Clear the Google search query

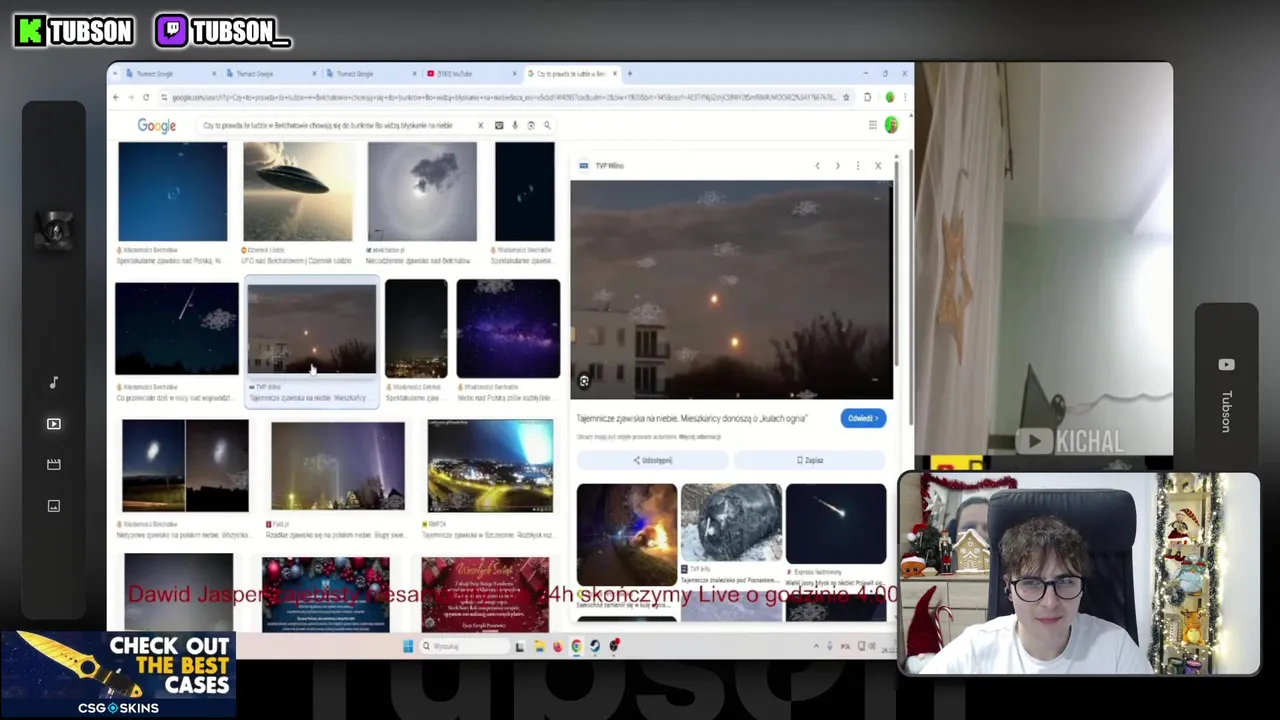pos(480,125)
